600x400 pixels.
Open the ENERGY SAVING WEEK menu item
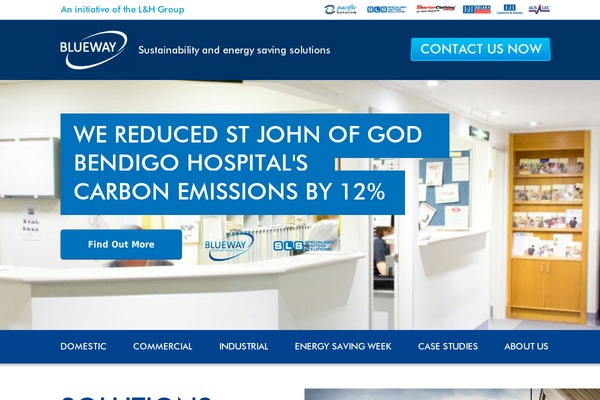coord(343,346)
